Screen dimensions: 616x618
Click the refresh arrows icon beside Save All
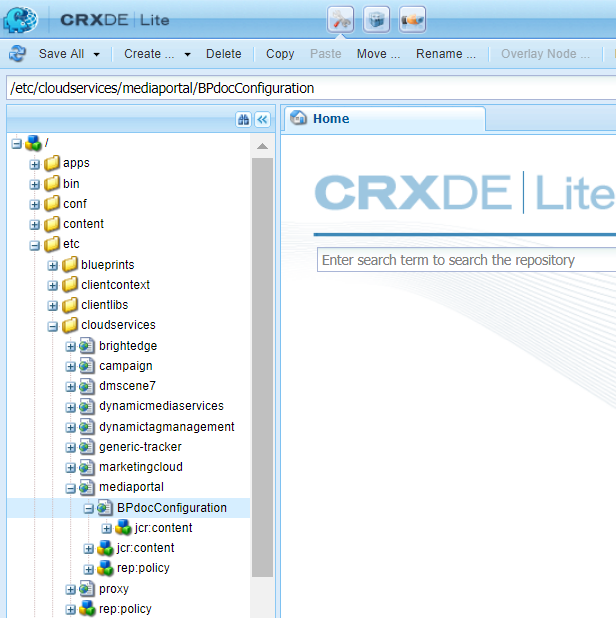coord(18,54)
